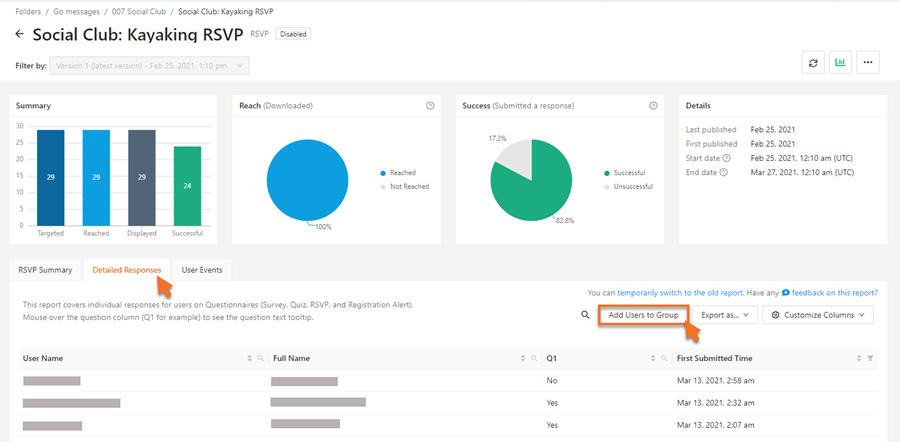The width and height of the screenshot is (900, 442).
Task: Open the Reach card help icon
Action: (x=430, y=106)
